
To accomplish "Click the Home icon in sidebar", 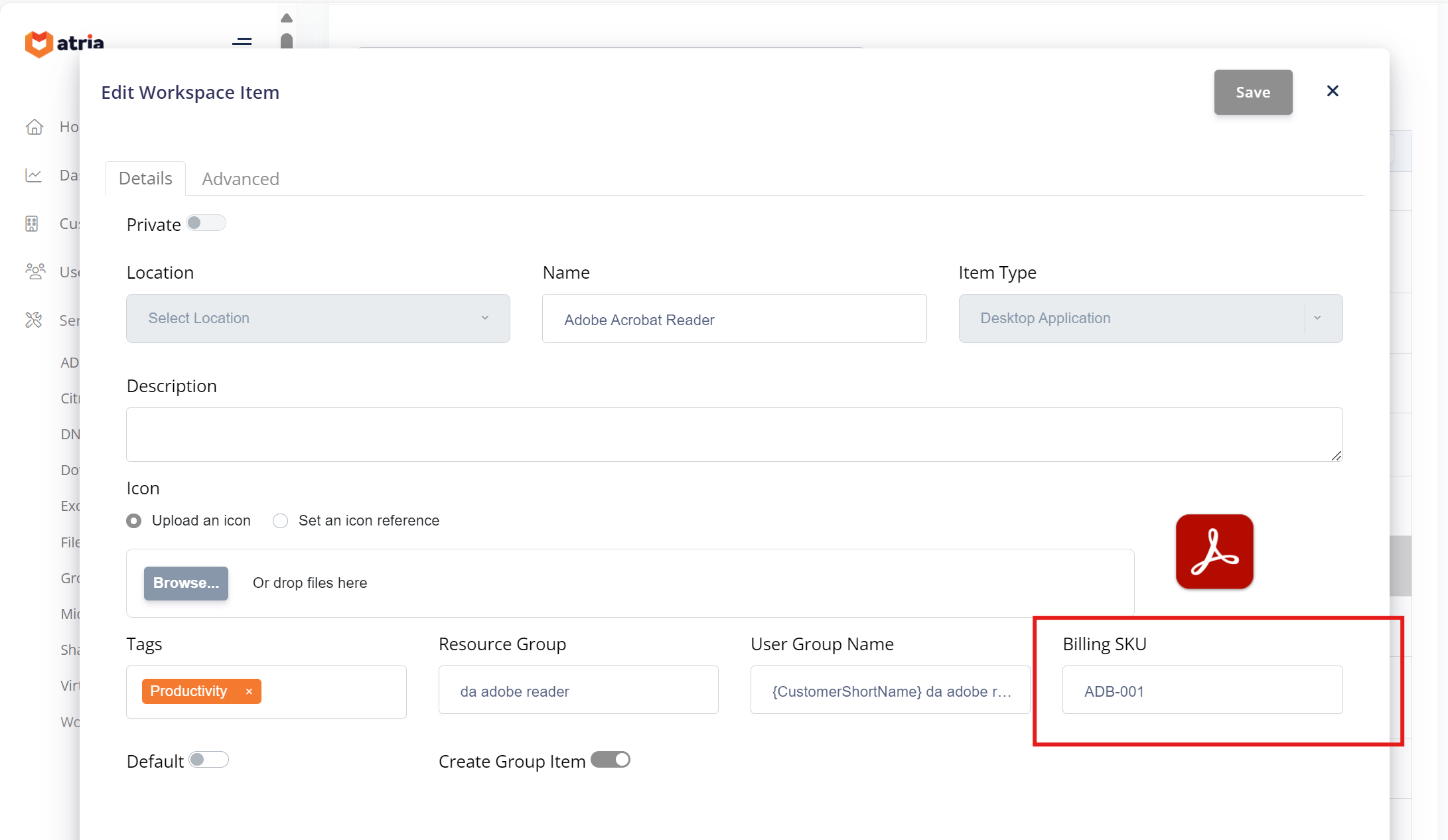I will [35, 127].
